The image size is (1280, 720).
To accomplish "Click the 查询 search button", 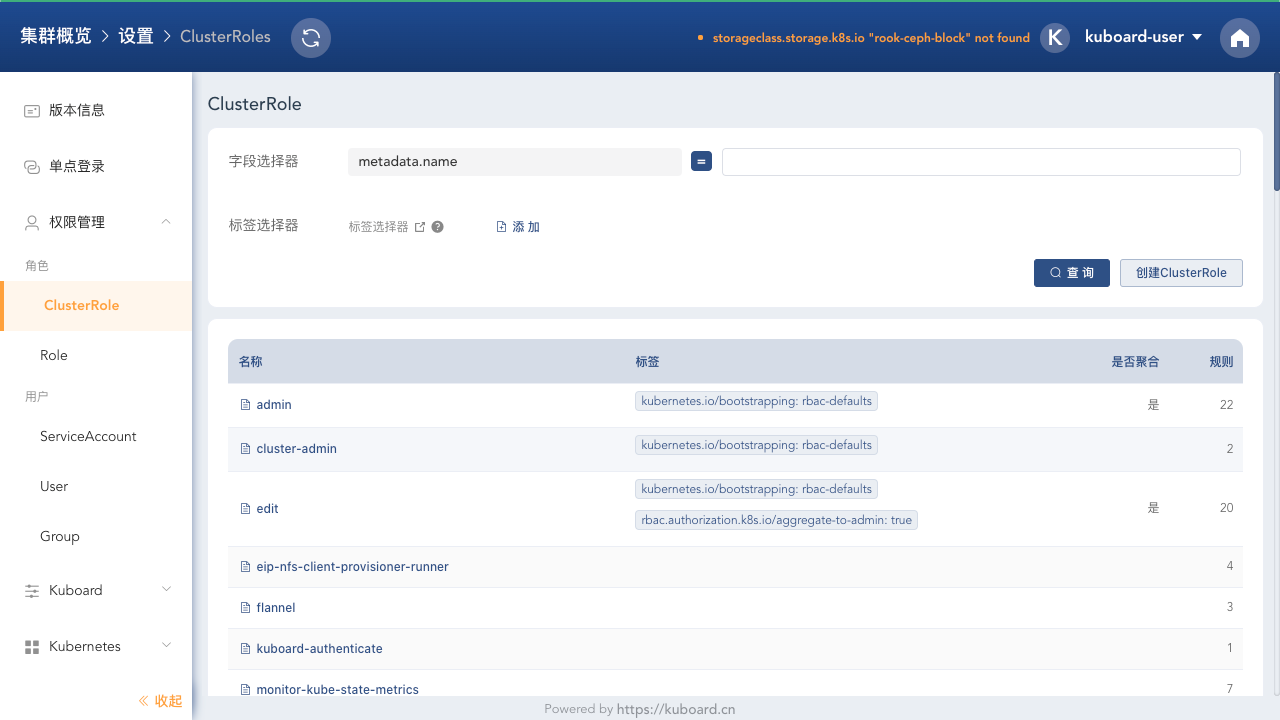I will [x=1072, y=273].
